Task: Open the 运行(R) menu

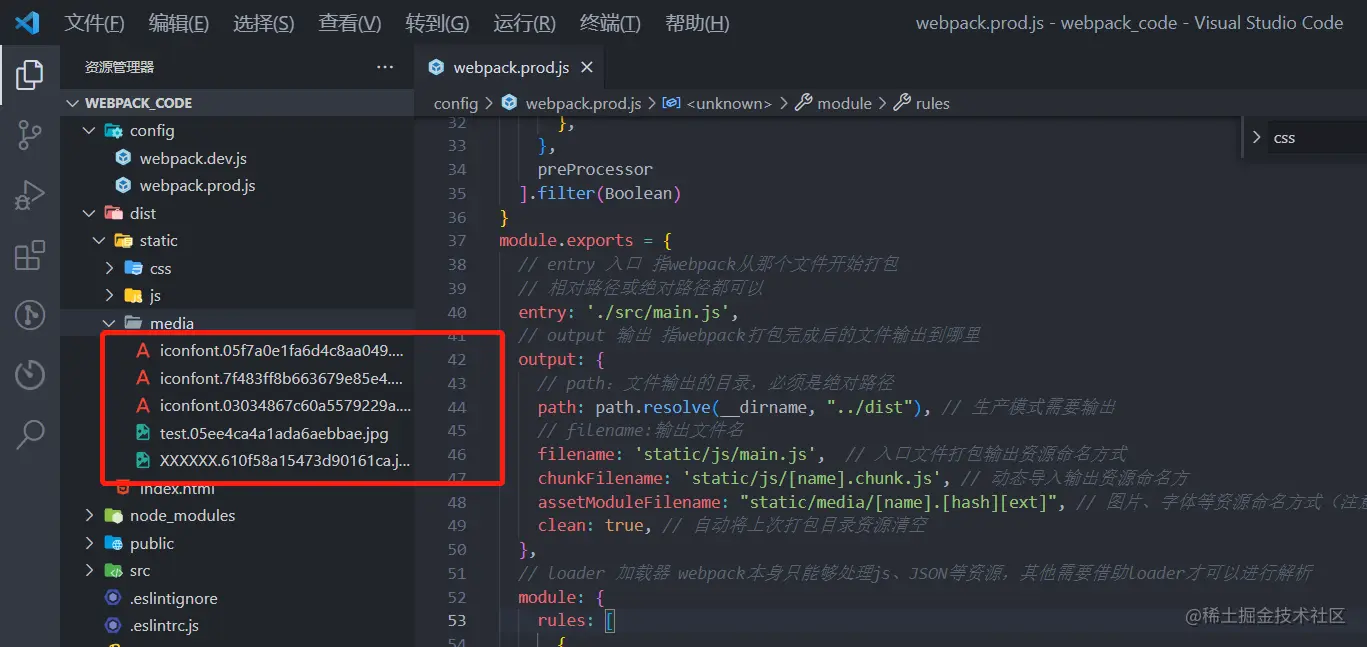Action: point(525,23)
